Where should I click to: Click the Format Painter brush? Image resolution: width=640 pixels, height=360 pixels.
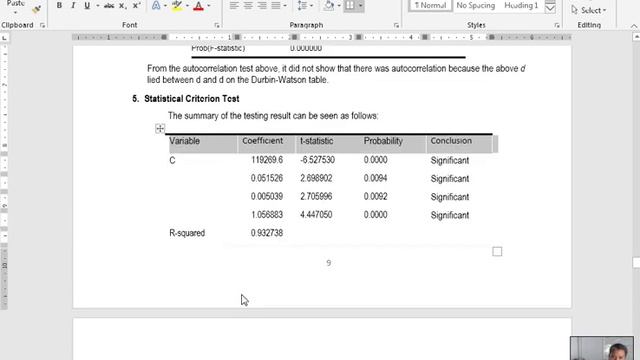pos(36,9)
